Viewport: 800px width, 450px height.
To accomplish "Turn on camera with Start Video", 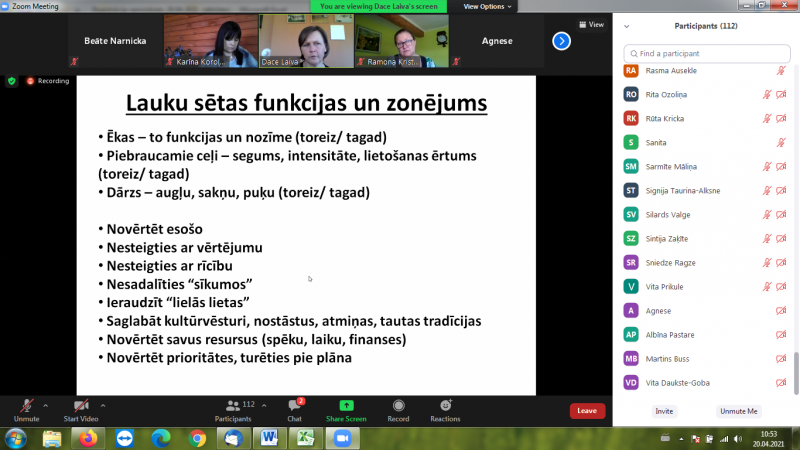I will tap(80, 409).
